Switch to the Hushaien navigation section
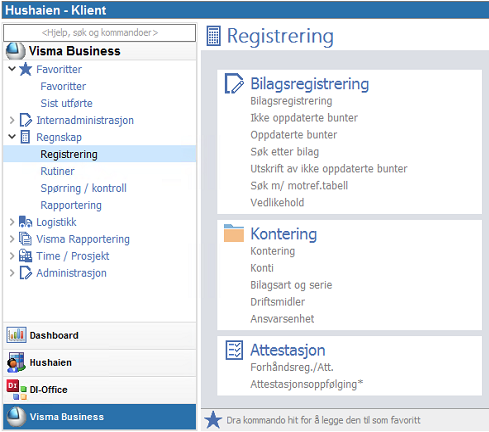The height and width of the screenshot is (432, 489). pyautogui.click(x=100, y=363)
